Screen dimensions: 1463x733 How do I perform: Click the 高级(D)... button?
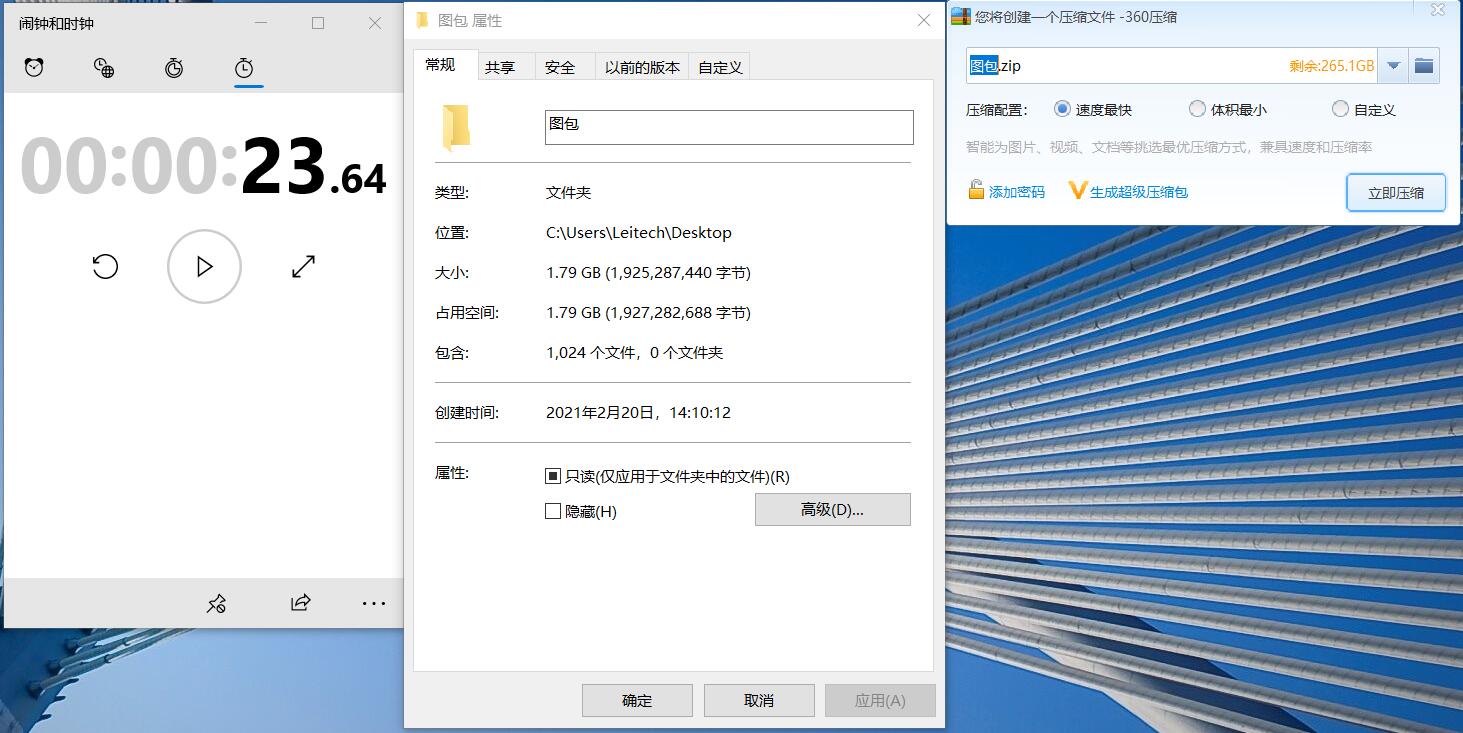832,509
